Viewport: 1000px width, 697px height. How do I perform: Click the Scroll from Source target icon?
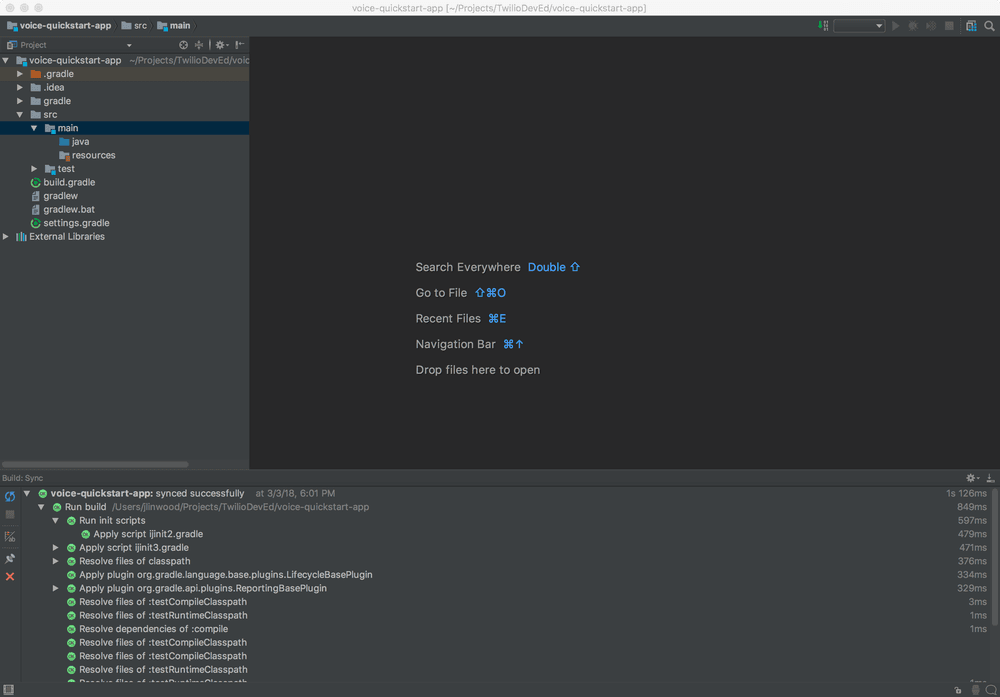click(x=197, y=44)
